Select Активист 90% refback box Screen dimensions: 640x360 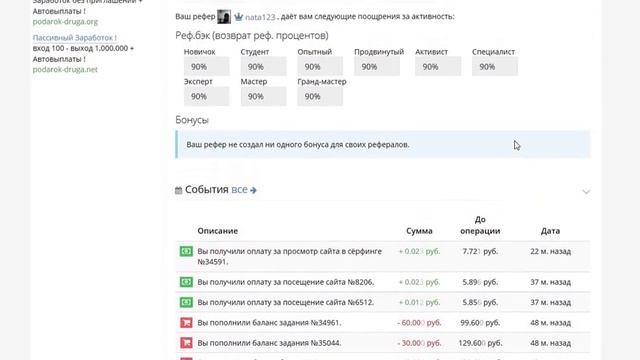[x=438, y=67]
